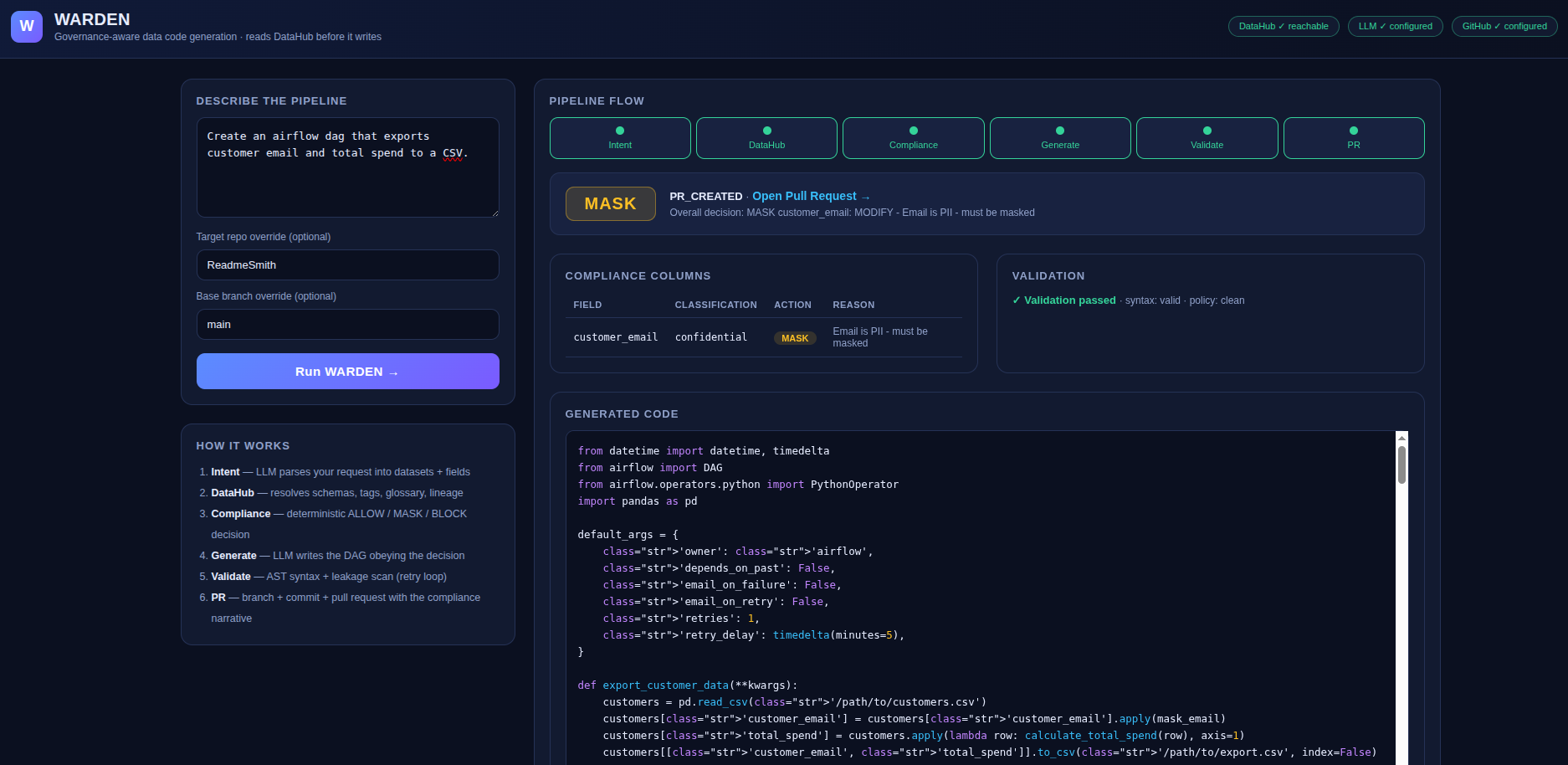
Task: Click the 'Email is PII - must be masked' reason
Action: click(x=880, y=337)
